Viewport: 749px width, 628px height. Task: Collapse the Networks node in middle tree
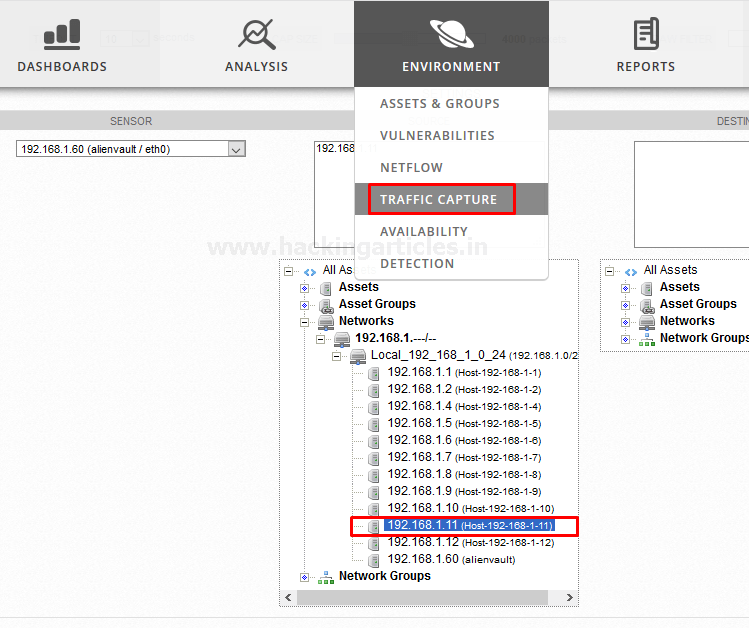point(305,322)
